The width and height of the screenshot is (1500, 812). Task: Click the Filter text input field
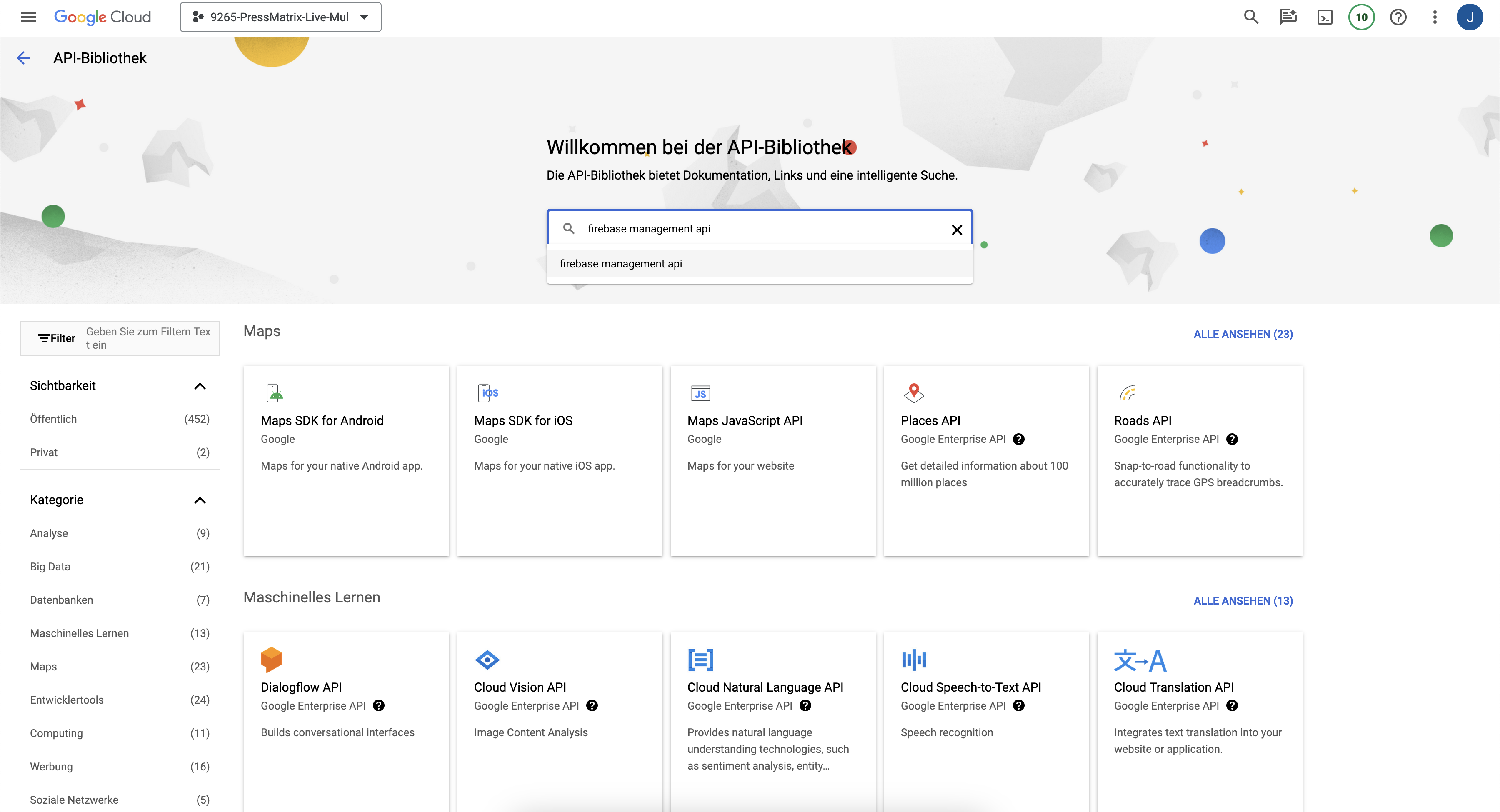tap(149, 338)
